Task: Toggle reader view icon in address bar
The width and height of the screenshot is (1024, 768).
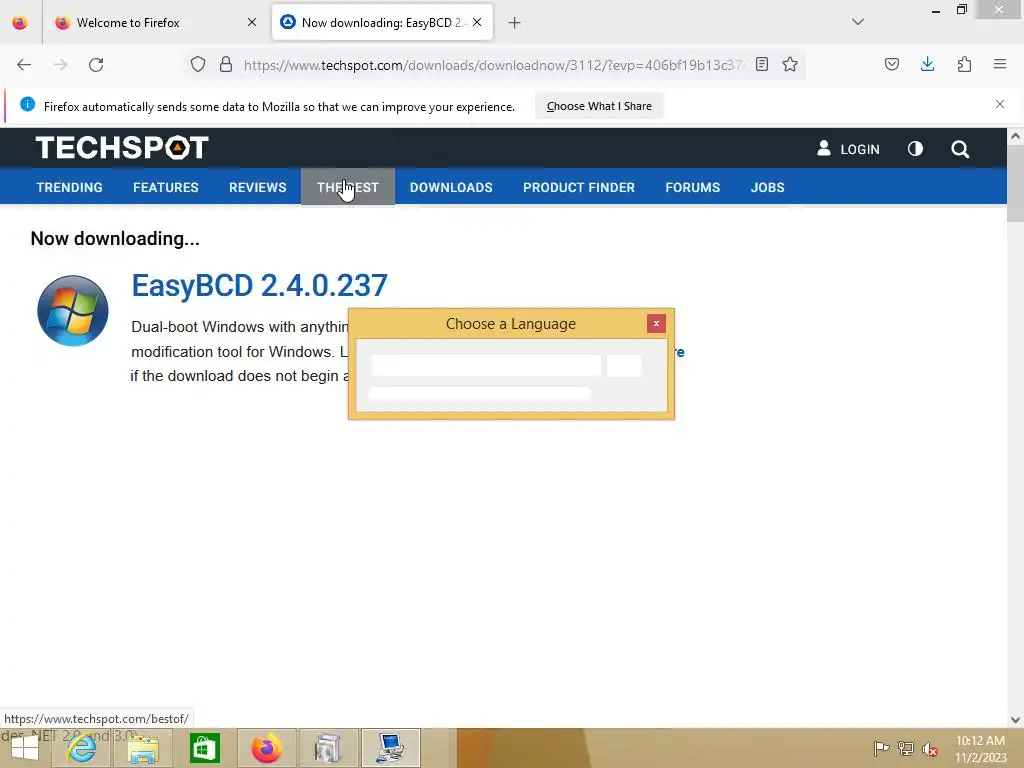Action: pos(761,65)
